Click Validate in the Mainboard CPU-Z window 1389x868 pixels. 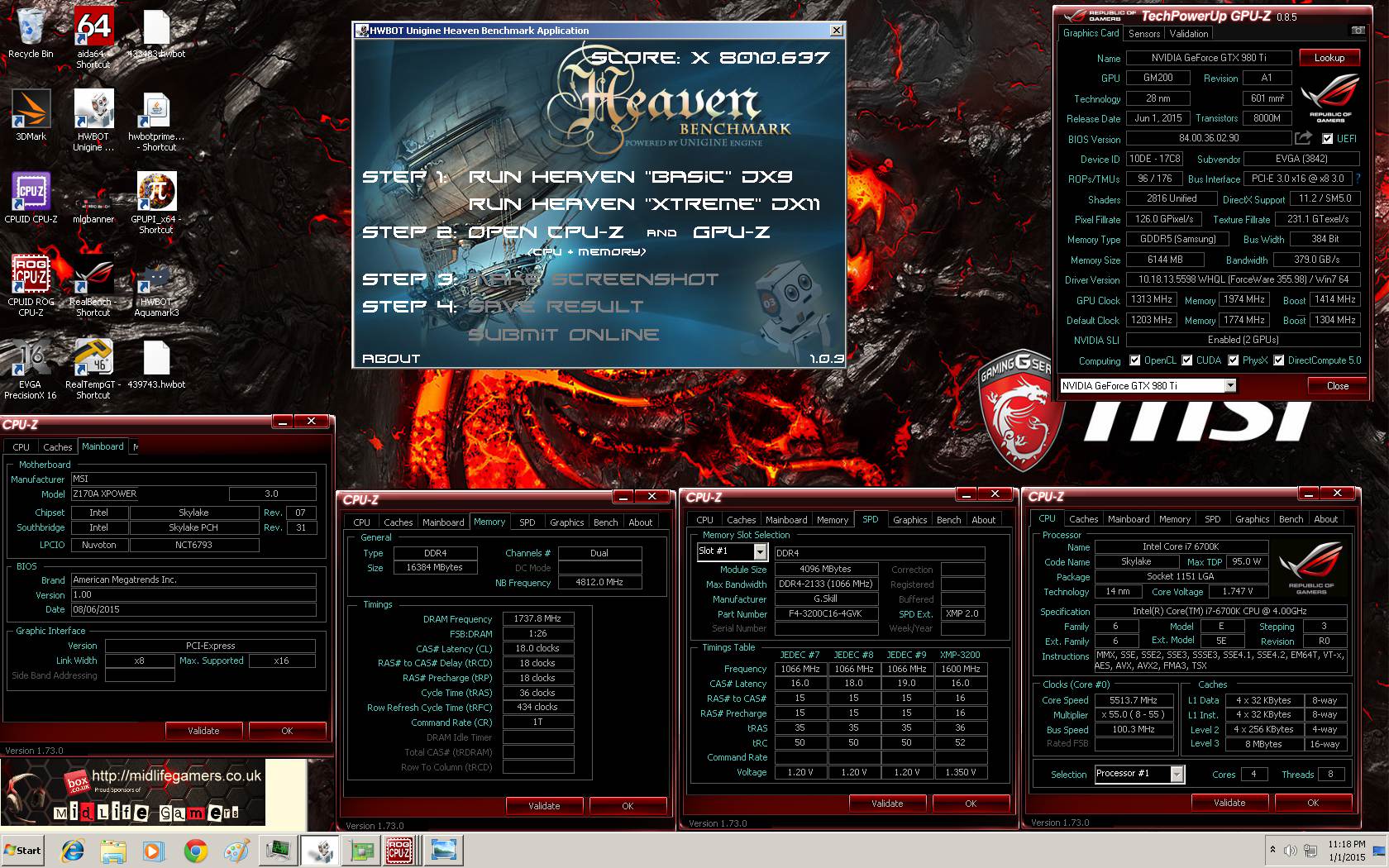point(203,731)
